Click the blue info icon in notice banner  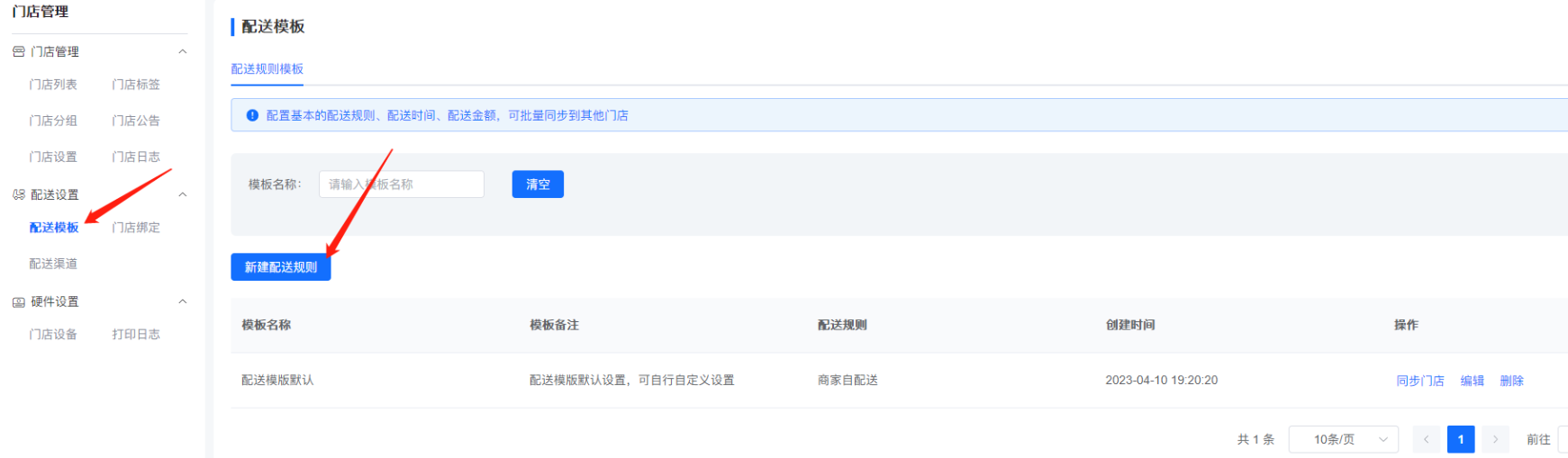[252, 115]
